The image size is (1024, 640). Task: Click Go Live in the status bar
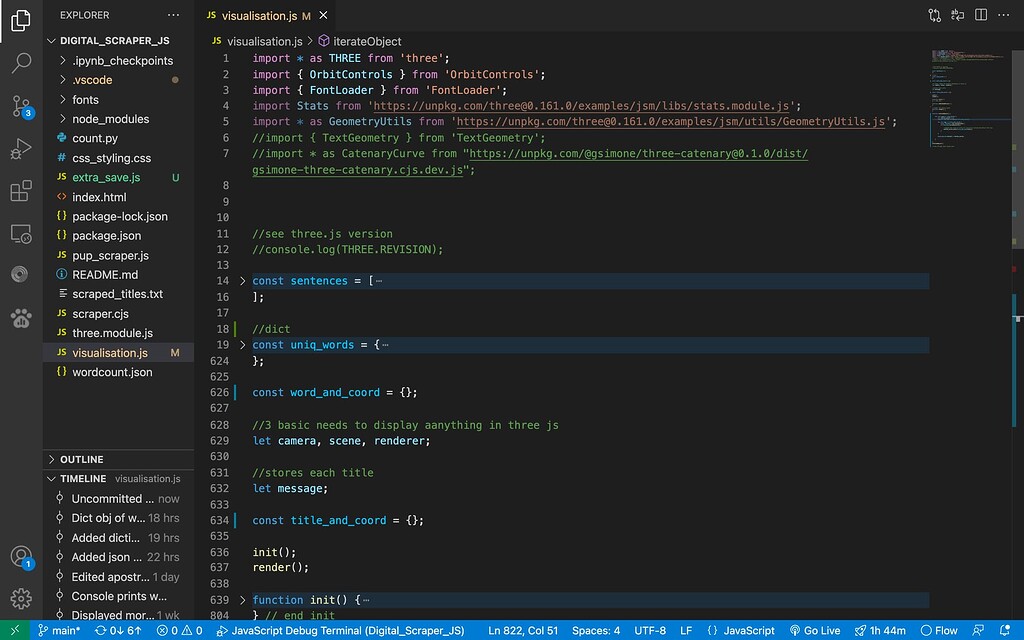tap(818, 630)
